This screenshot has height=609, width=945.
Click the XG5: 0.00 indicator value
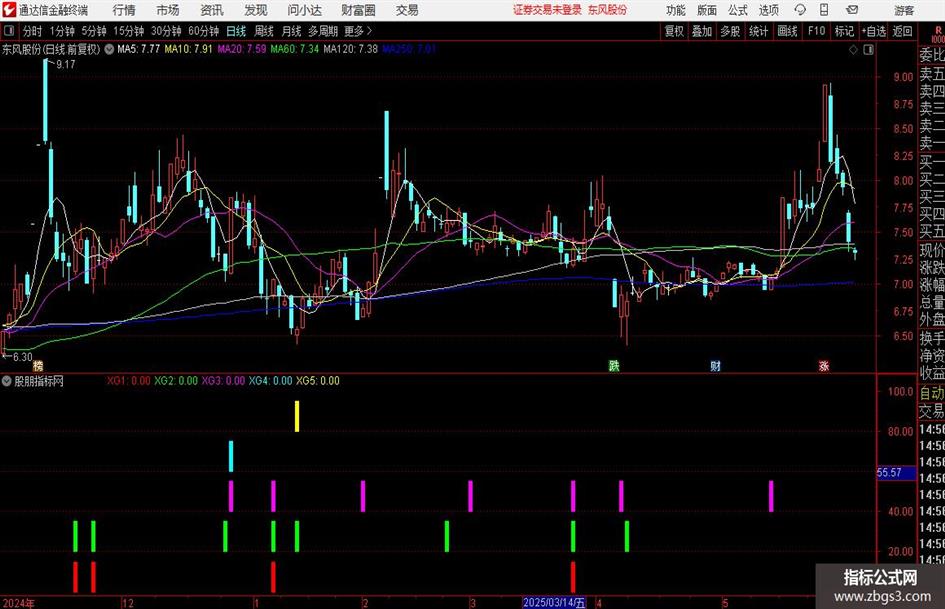318,380
